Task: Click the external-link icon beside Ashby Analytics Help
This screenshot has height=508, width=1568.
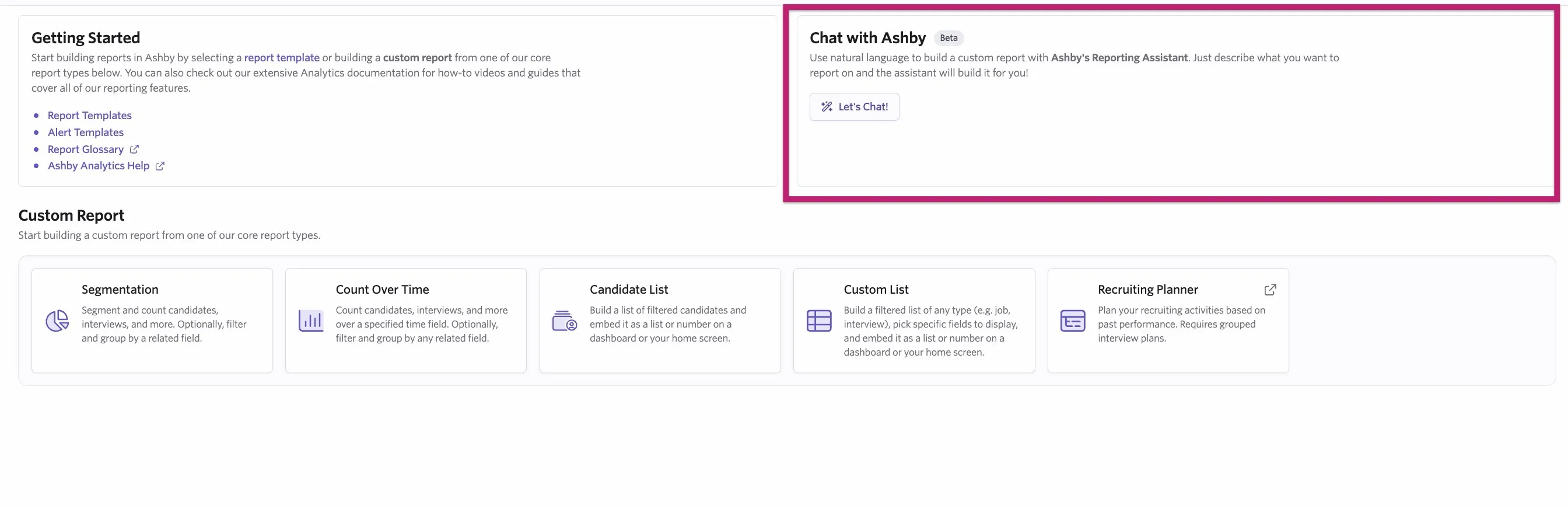Action: (159, 166)
